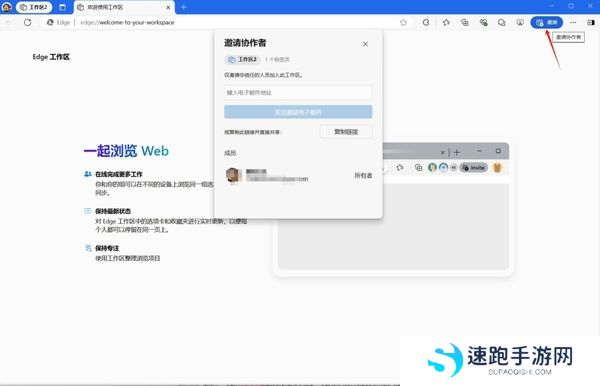The image size is (600, 386).
Task: Click the Invite button in illustration
Action: click(474, 168)
